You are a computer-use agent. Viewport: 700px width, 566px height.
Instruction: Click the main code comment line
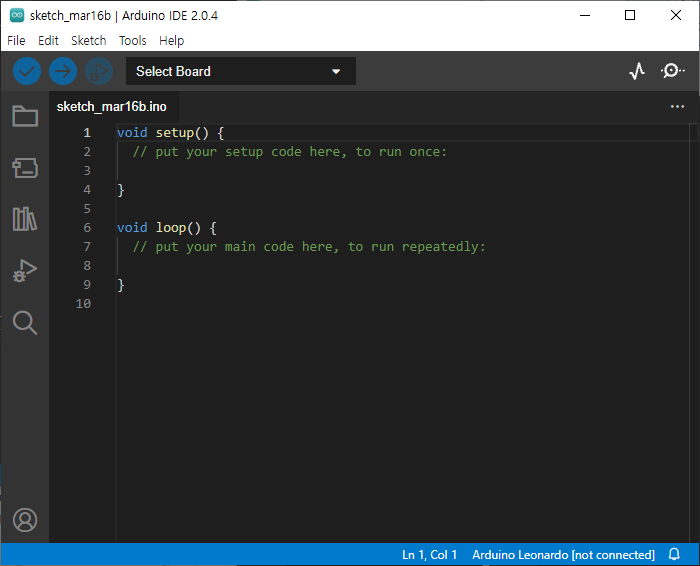point(309,247)
